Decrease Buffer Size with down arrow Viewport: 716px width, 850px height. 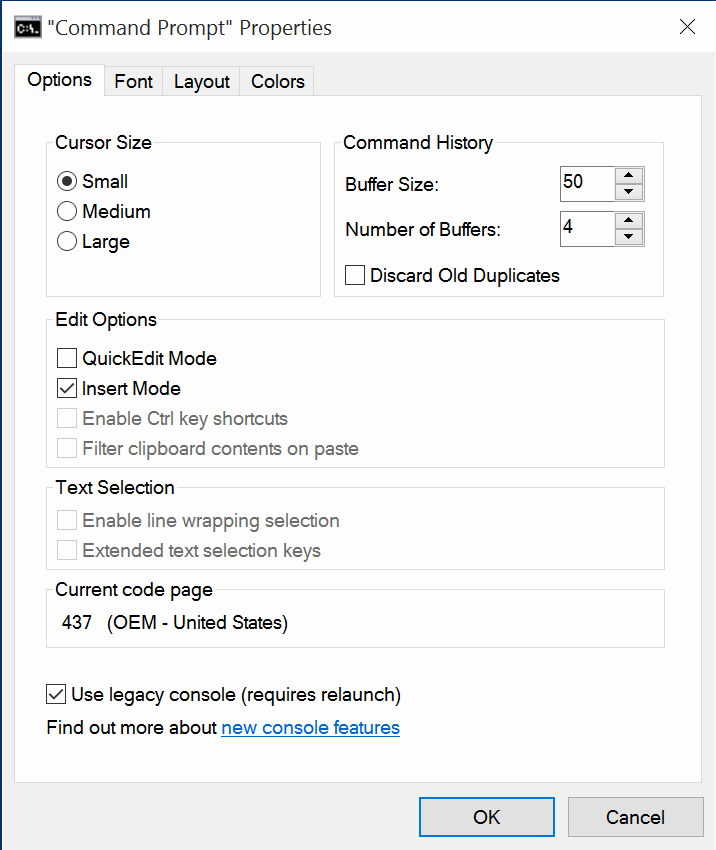tap(628, 192)
